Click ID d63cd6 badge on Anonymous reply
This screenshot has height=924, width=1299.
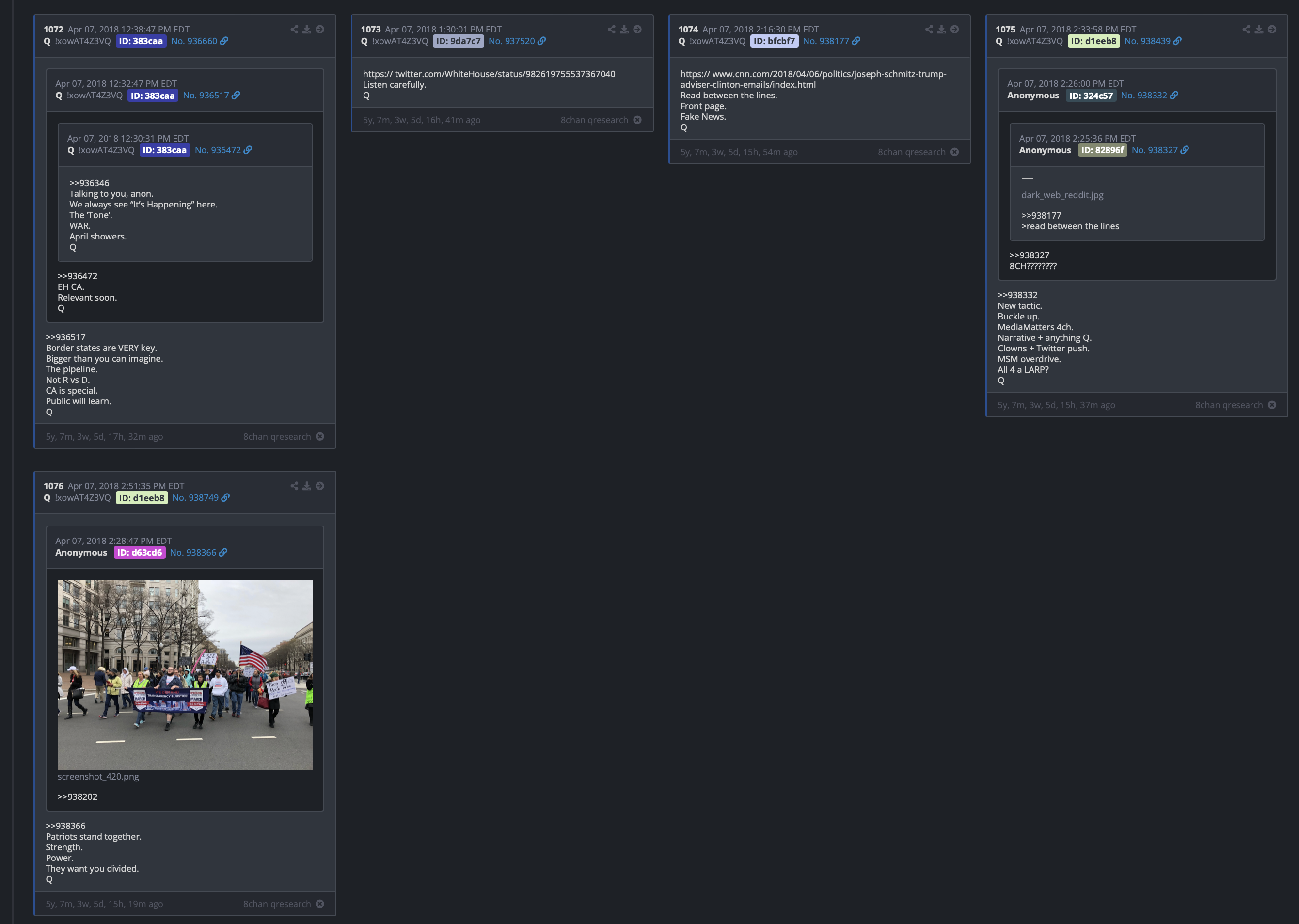(139, 553)
